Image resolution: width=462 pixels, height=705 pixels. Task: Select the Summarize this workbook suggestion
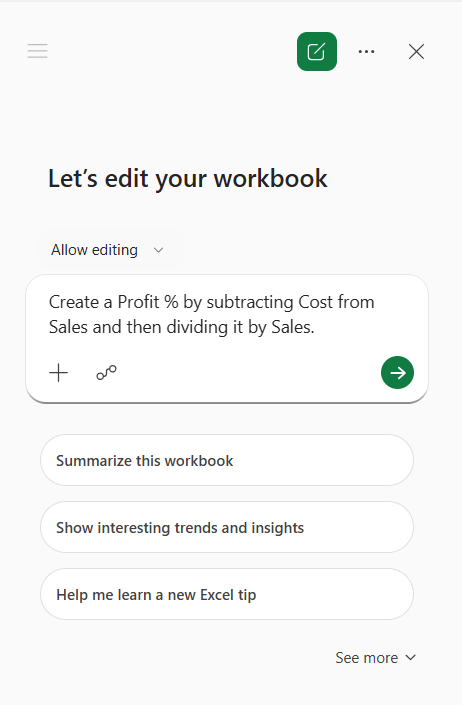tap(227, 460)
